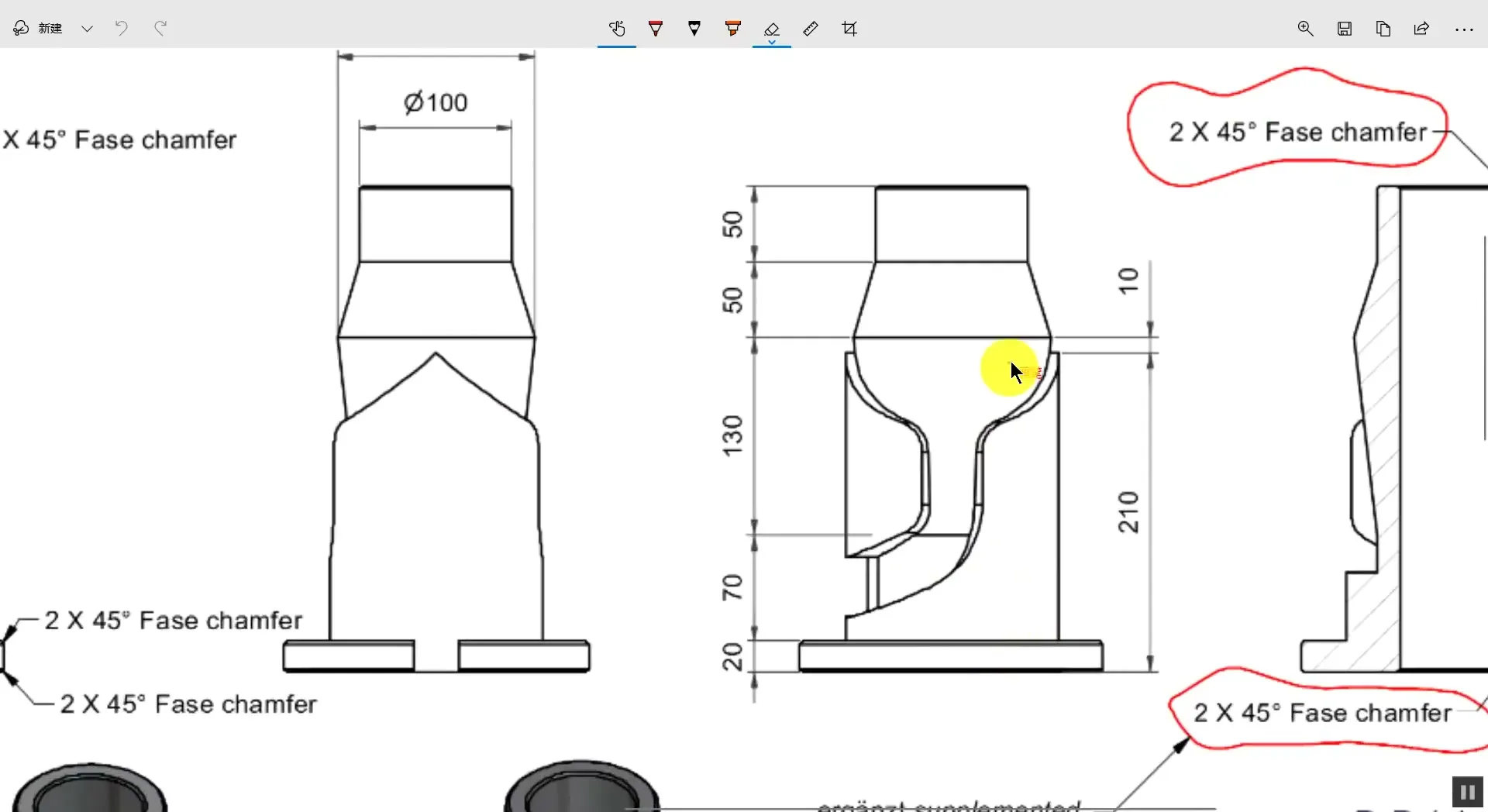Select the black pencil tool

694,29
